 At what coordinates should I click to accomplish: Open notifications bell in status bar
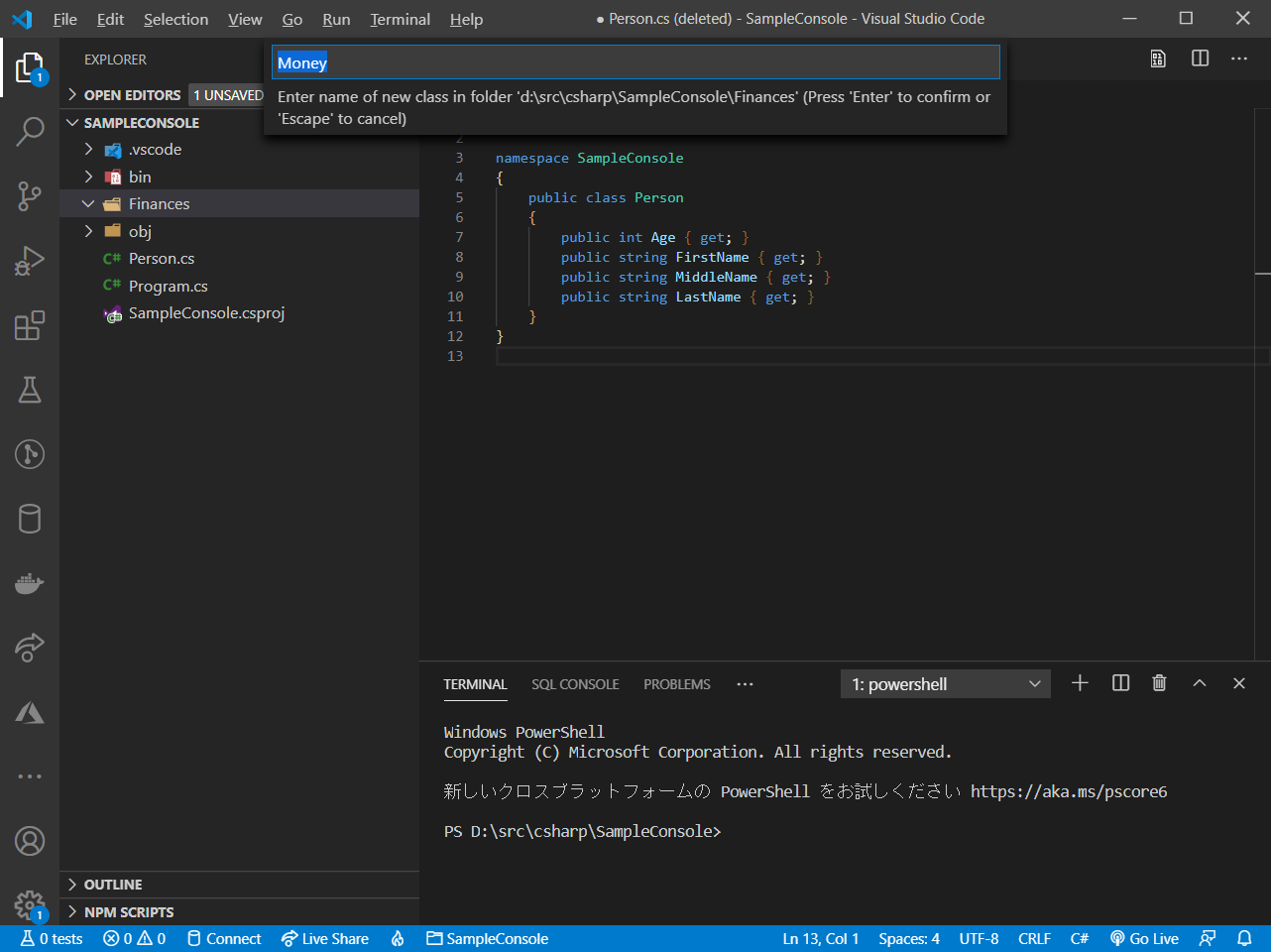pos(1244,938)
